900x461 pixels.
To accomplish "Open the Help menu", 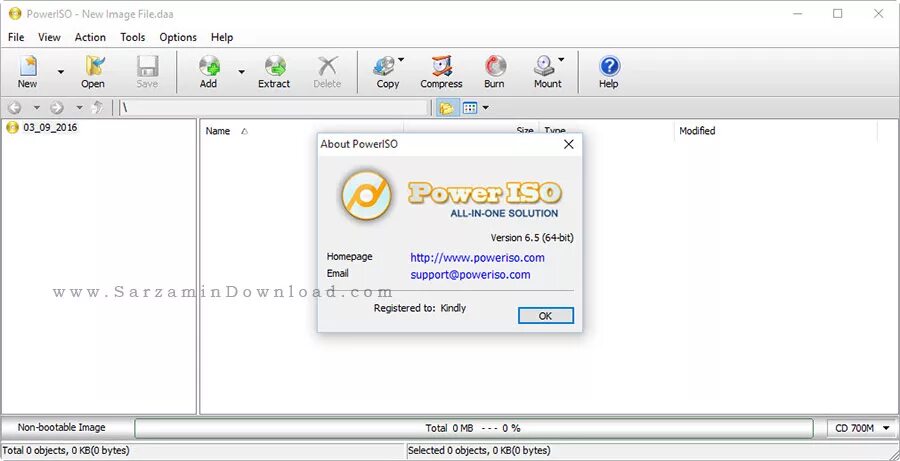I will point(222,37).
